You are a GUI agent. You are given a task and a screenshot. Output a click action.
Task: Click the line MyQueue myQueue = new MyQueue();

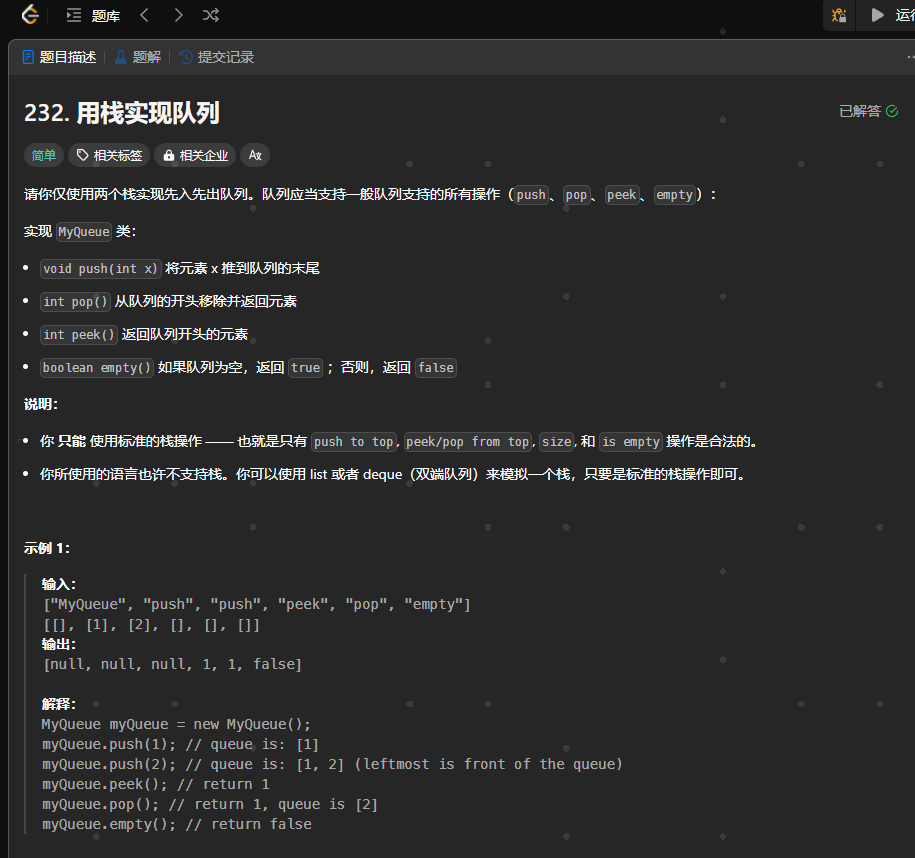pos(176,724)
